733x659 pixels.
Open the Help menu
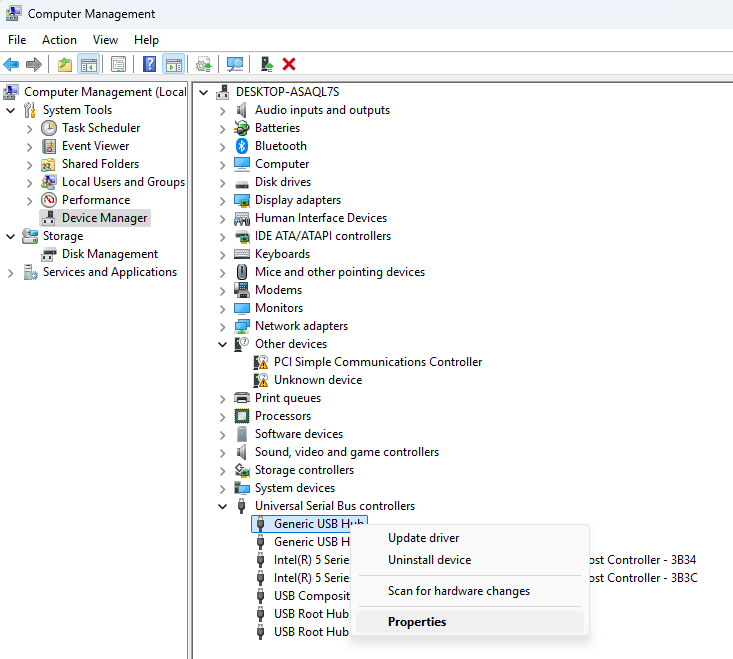(146, 40)
